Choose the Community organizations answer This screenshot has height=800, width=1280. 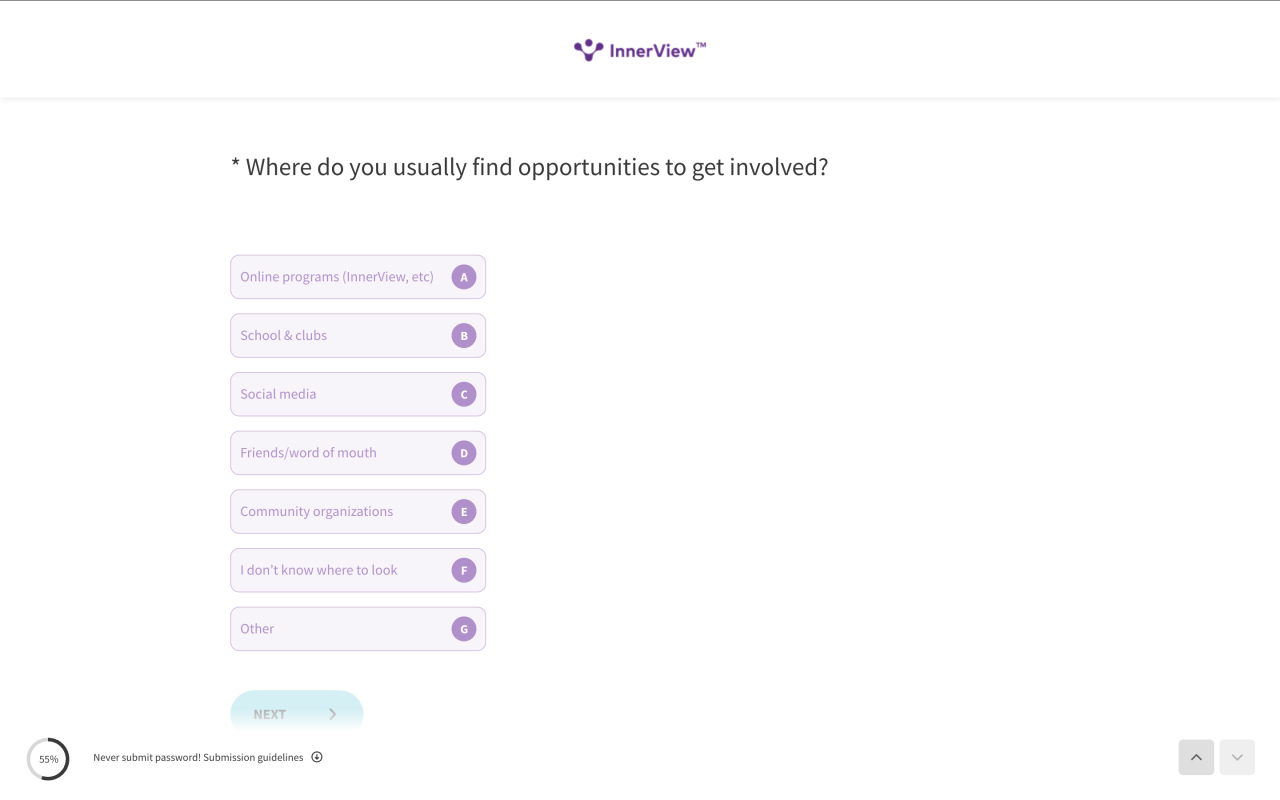click(x=358, y=512)
